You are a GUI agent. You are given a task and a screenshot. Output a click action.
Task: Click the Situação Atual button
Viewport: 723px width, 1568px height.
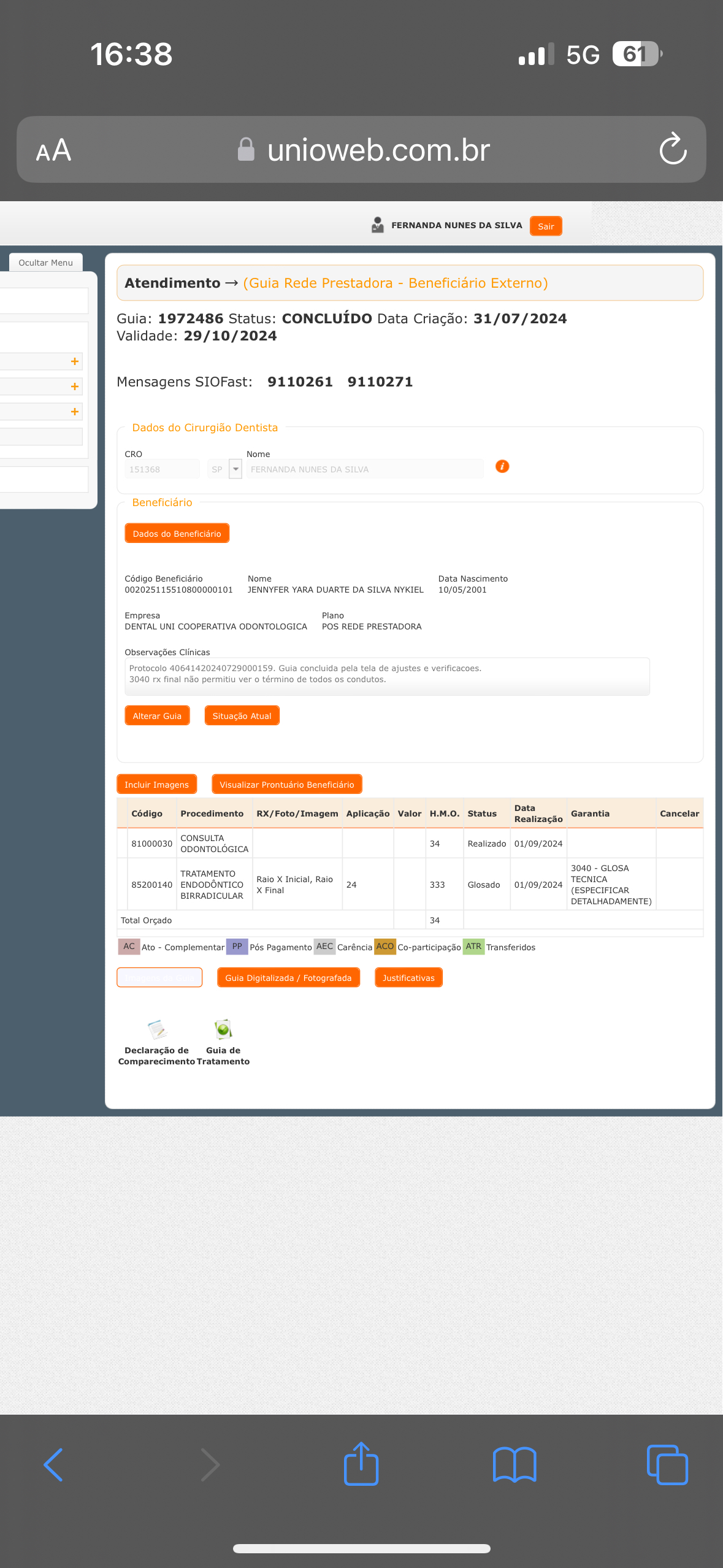point(242,715)
